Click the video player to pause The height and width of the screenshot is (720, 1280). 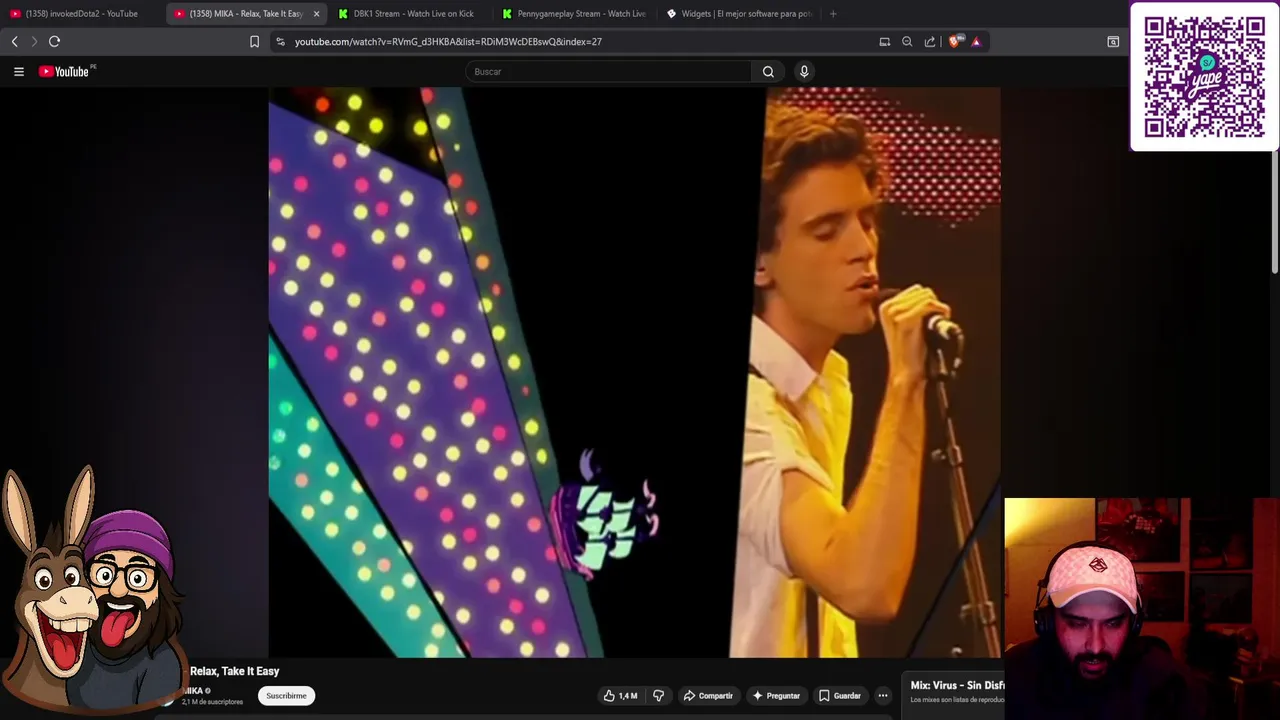634,372
